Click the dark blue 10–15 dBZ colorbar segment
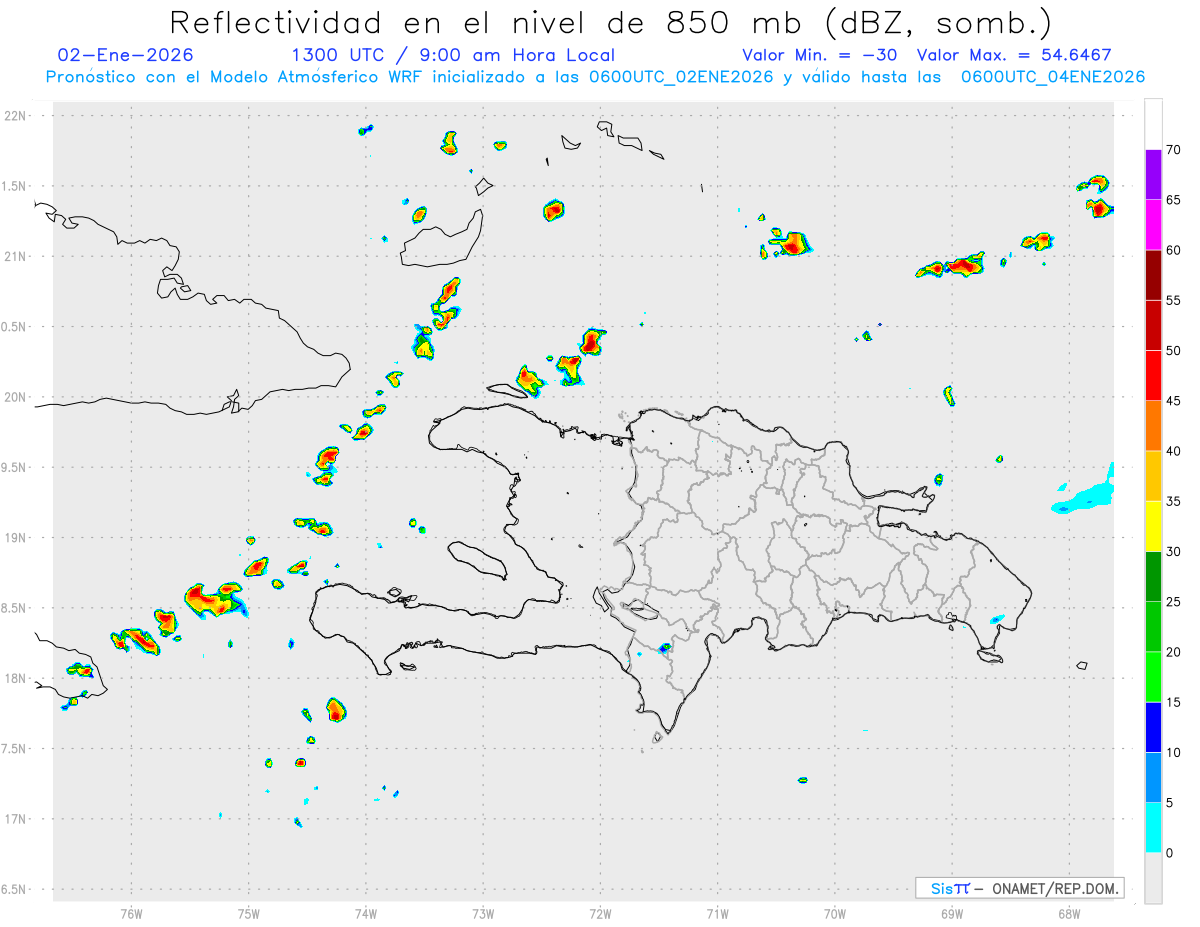 coord(1153,727)
